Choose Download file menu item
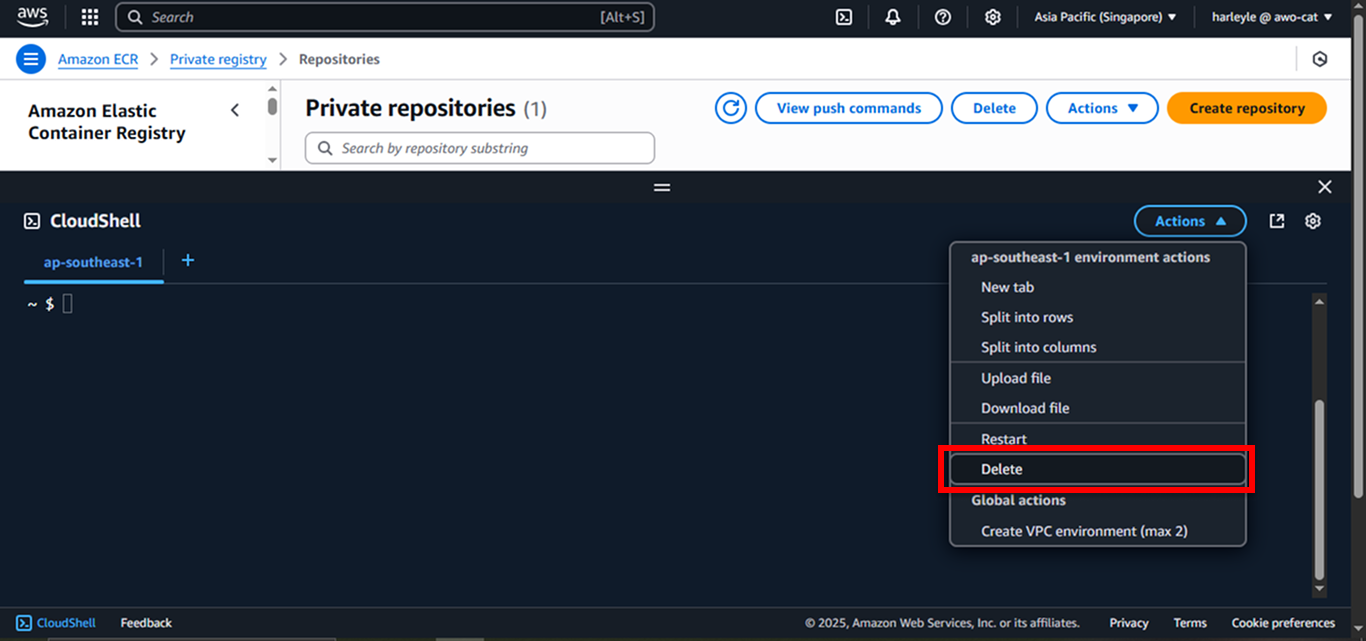This screenshot has height=641, width=1366. coord(1098,408)
